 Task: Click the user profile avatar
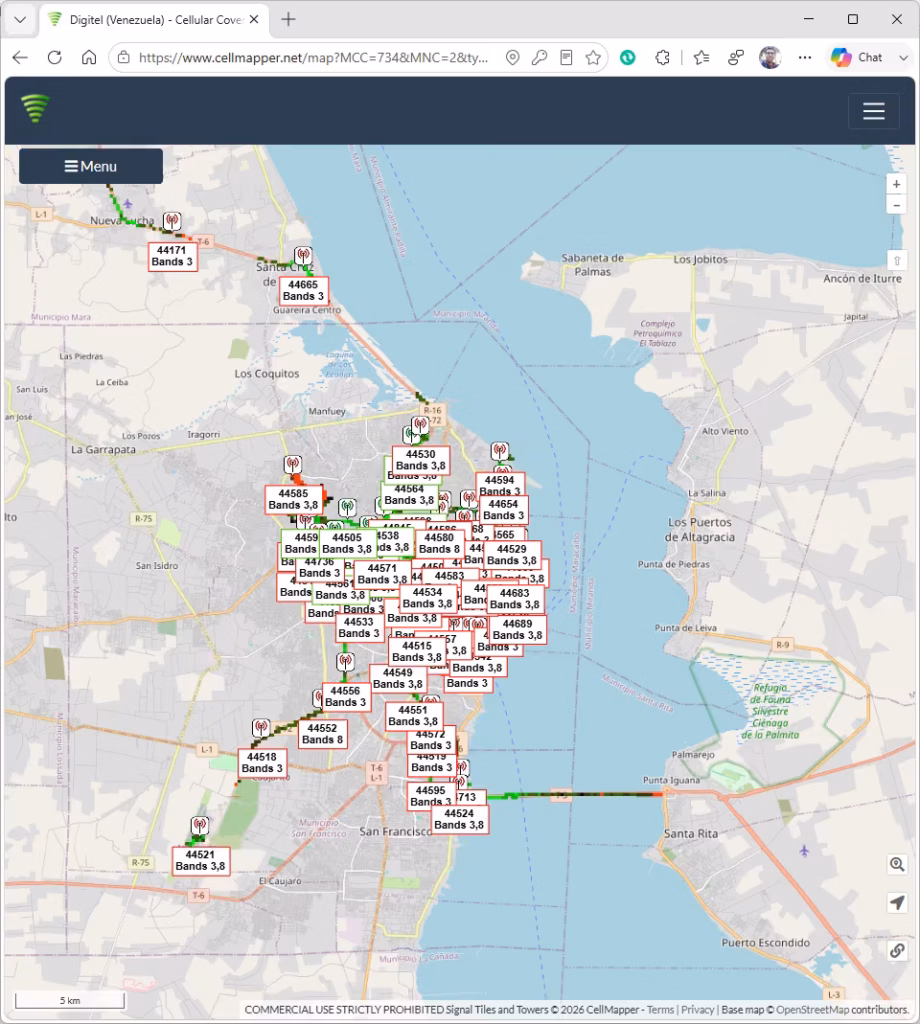[x=770, y=57]
